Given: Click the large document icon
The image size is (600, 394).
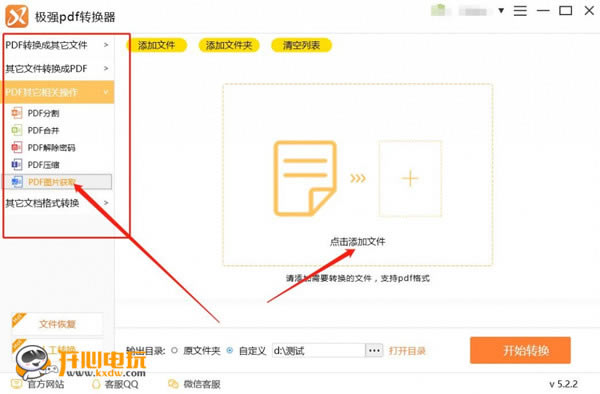Looking at the screenshot, I should click(305, 178).
